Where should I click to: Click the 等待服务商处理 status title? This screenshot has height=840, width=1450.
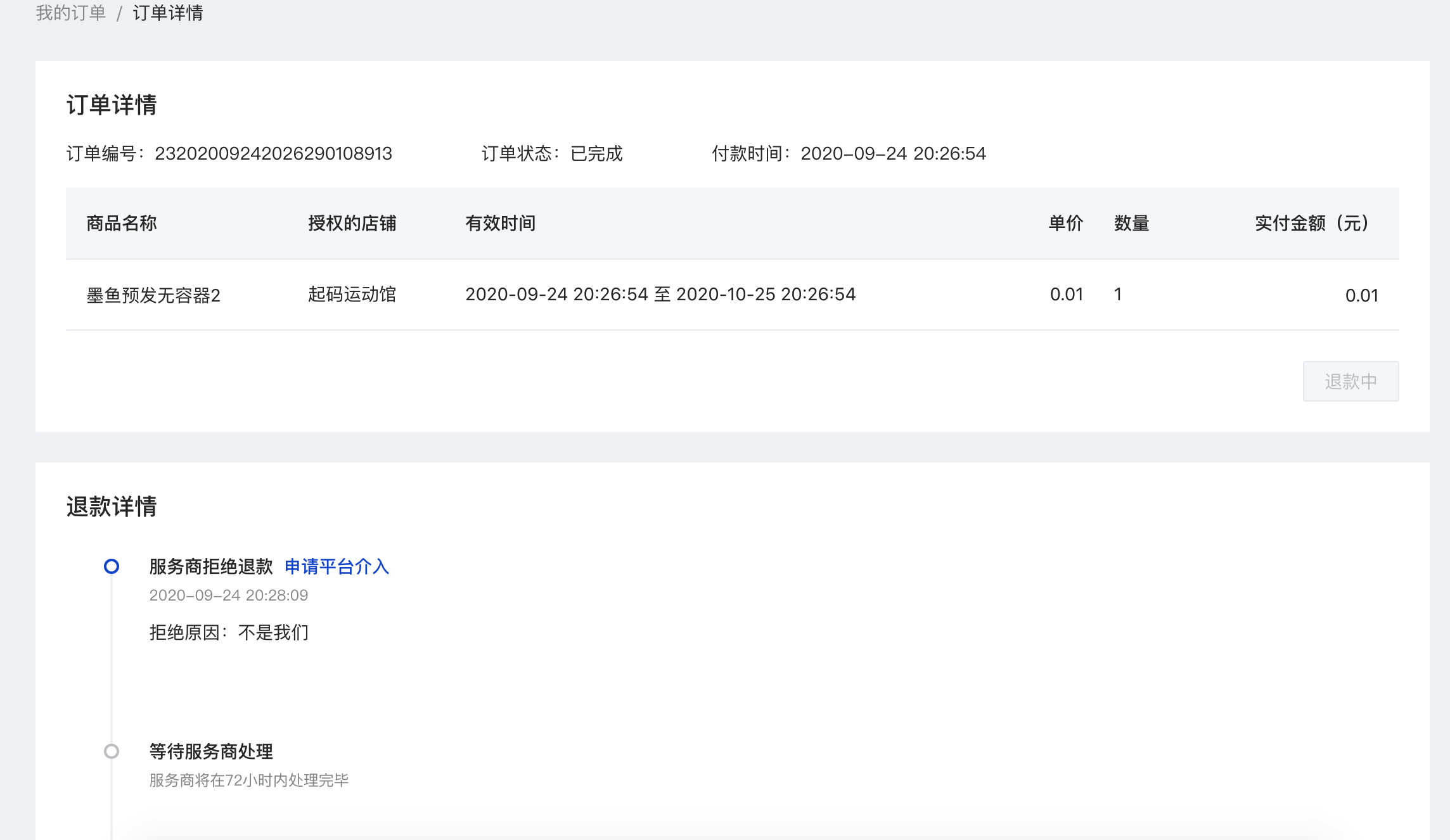[211, 751]
